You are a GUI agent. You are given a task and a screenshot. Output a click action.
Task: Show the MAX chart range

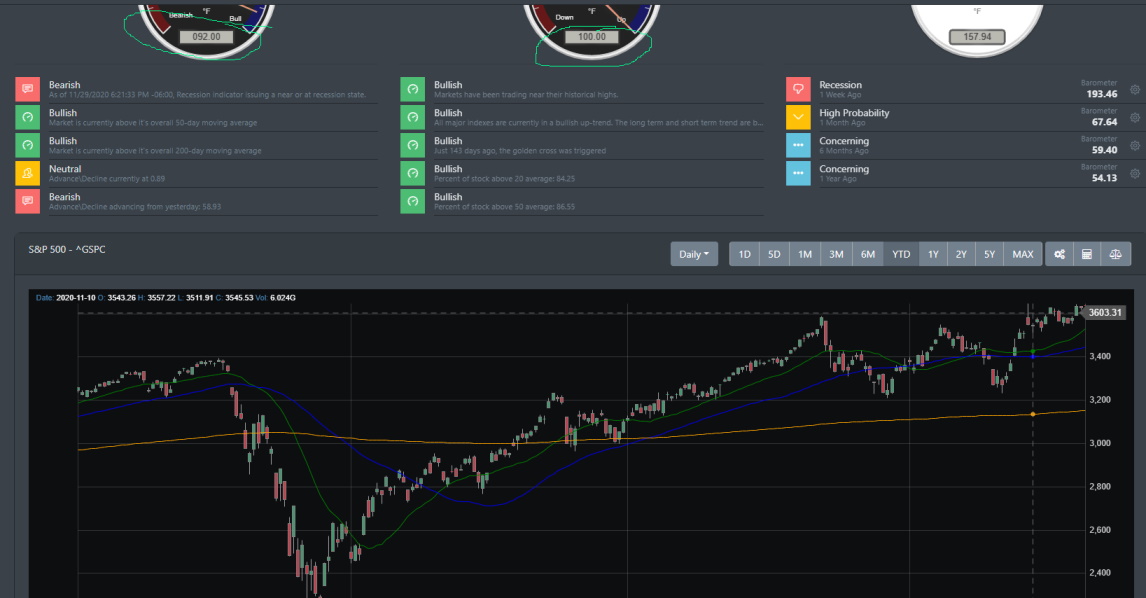[x=1022, y=254]
